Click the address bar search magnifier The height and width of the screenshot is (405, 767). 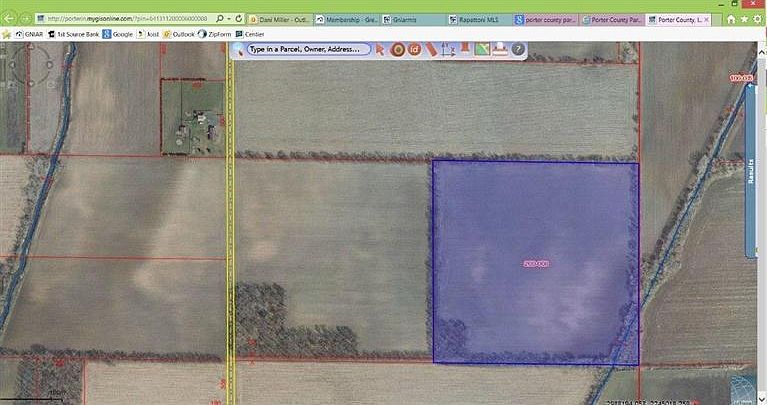point(220,19)
